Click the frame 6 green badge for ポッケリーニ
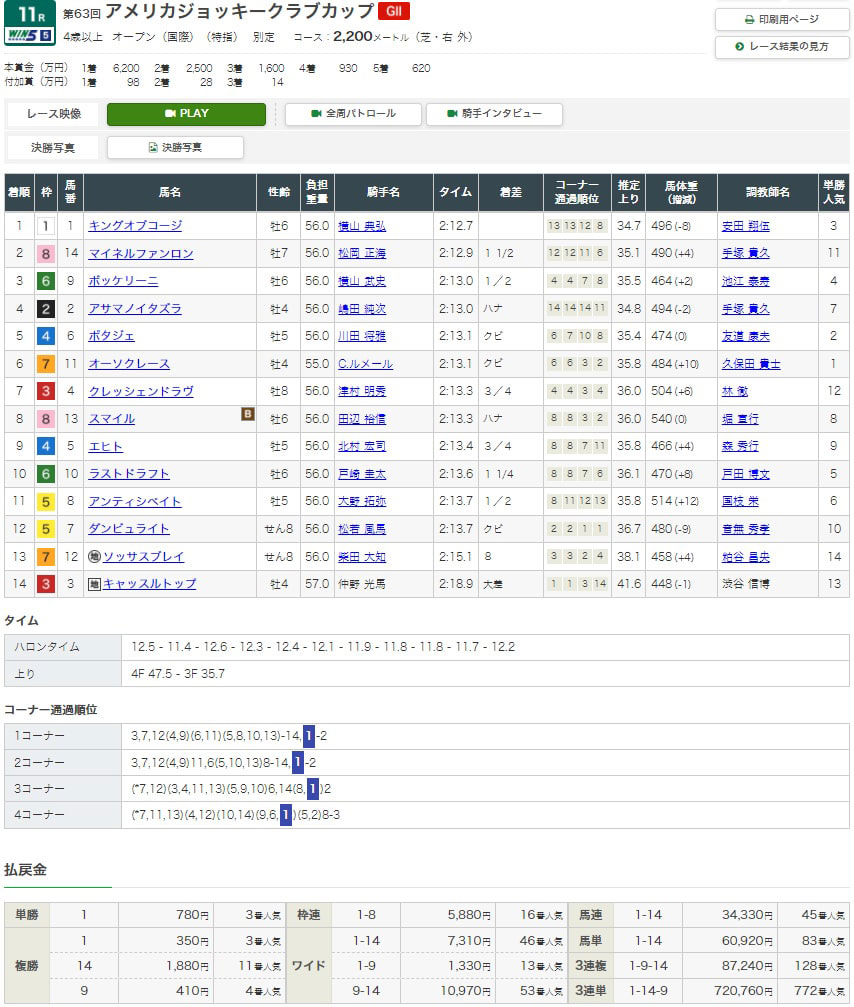Image resolution: width=854 pixels, height=1007 pixels. 45,281
